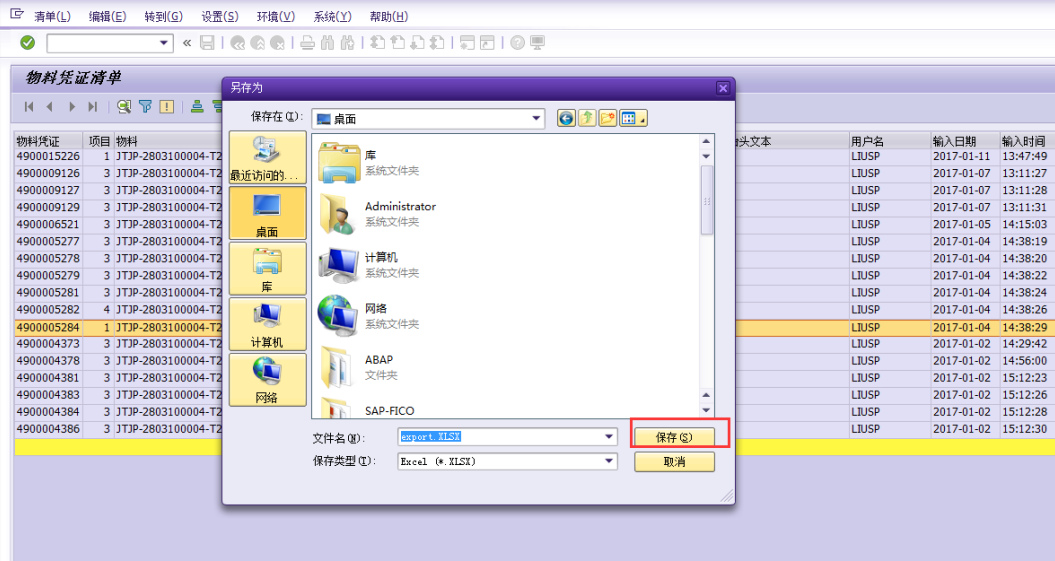Go to first entry in the list toolbar
This screenshot has width=1055, height=561.
click(x=29, y=106)
